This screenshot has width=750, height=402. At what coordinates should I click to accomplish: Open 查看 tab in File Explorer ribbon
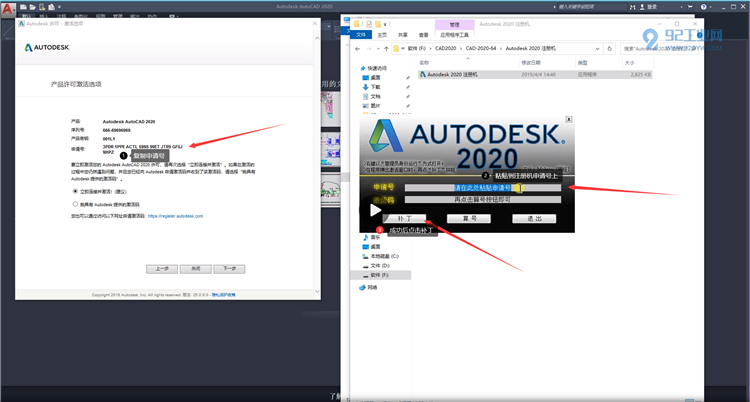pyautogui.click(x=424, y=34)
